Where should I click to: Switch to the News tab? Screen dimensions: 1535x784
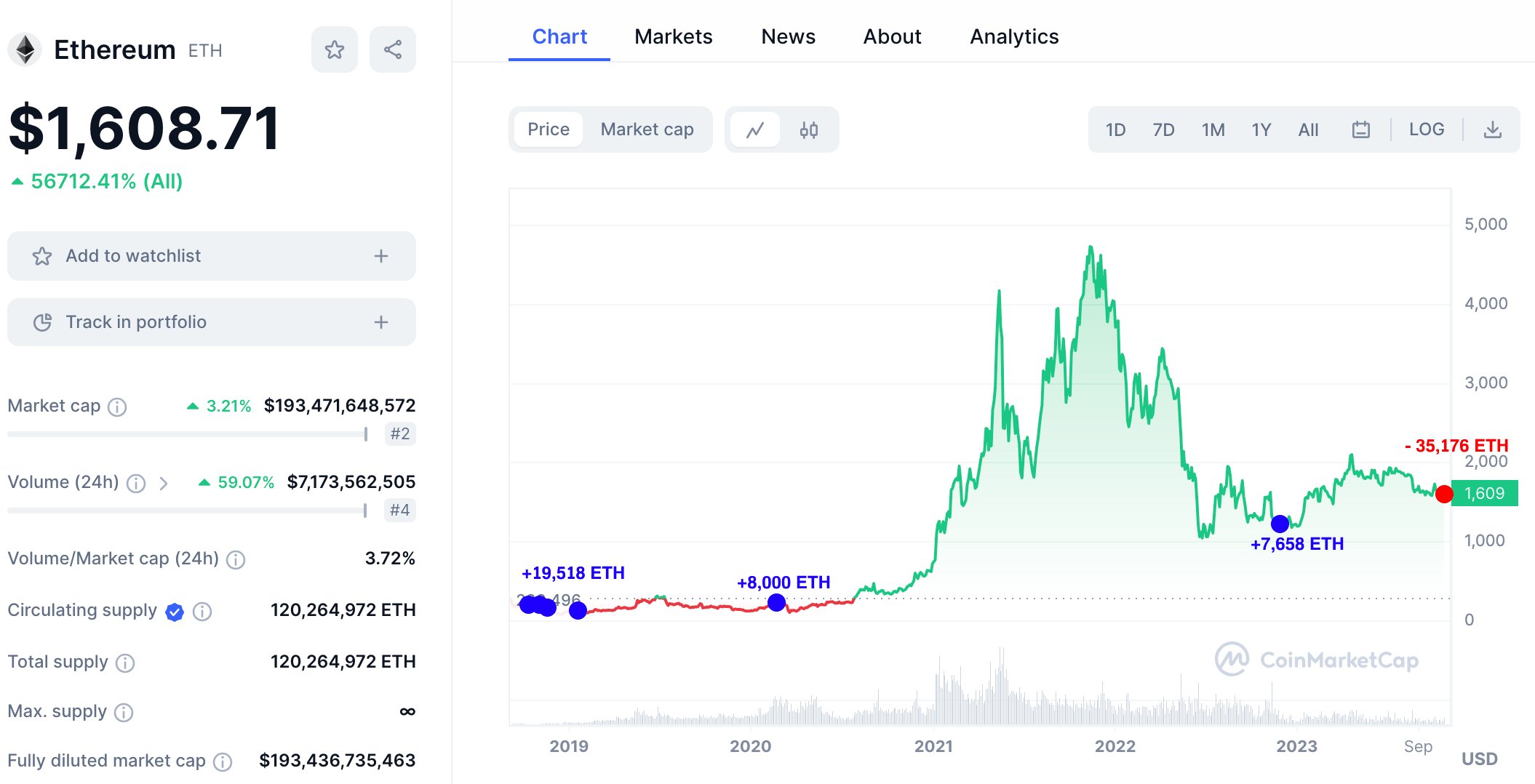pyautogui.click(x=788, y=36)
